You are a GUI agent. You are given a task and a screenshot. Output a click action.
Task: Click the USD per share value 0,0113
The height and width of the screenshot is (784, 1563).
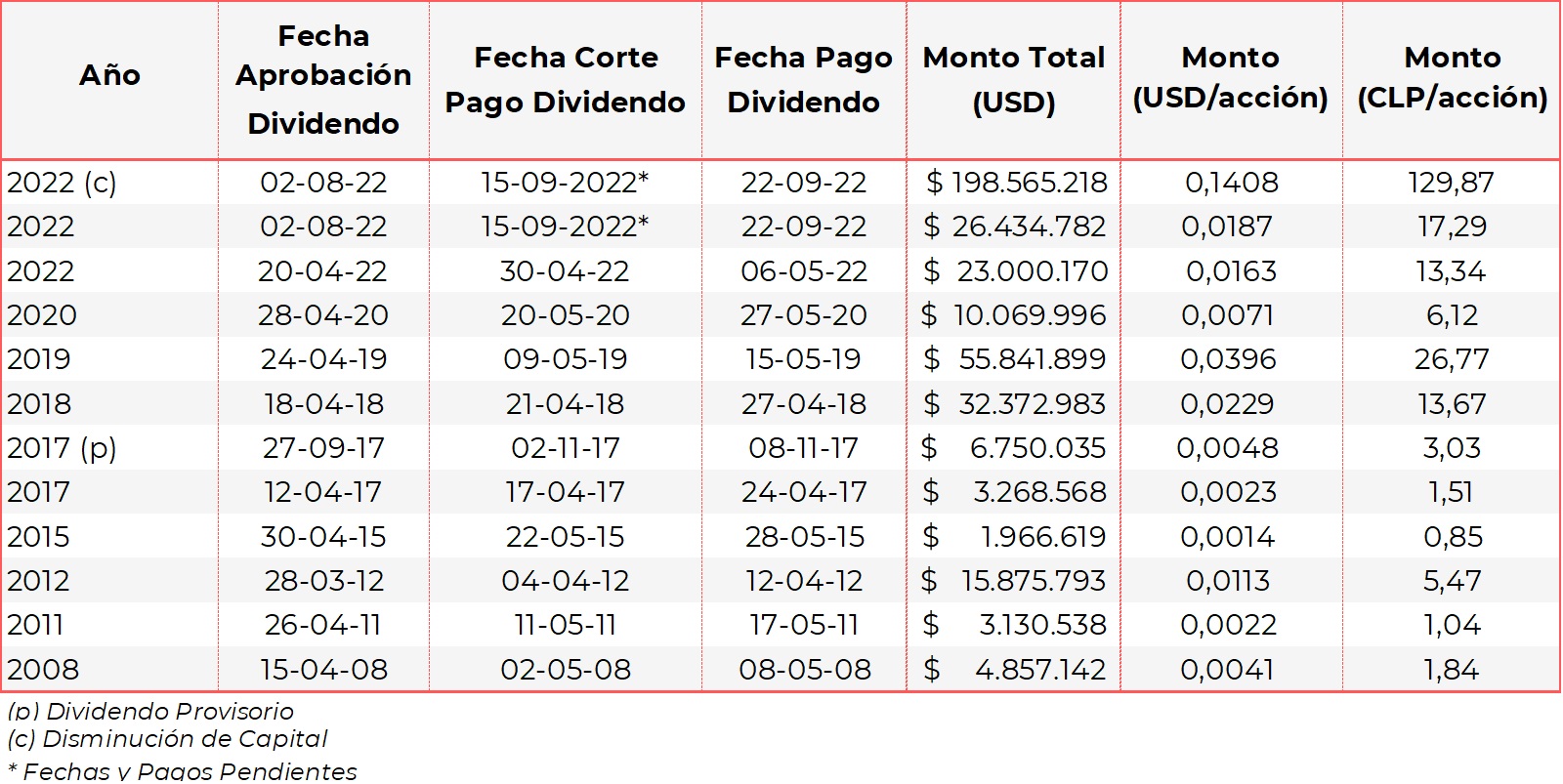tap(1228, 581)
